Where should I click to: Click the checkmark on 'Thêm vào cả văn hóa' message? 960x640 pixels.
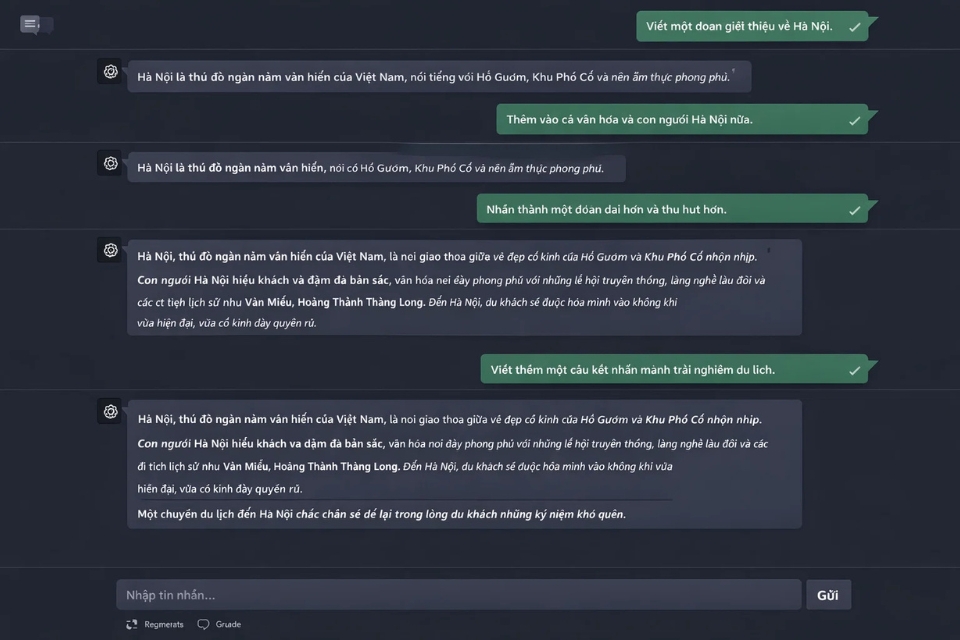point(854,120)
